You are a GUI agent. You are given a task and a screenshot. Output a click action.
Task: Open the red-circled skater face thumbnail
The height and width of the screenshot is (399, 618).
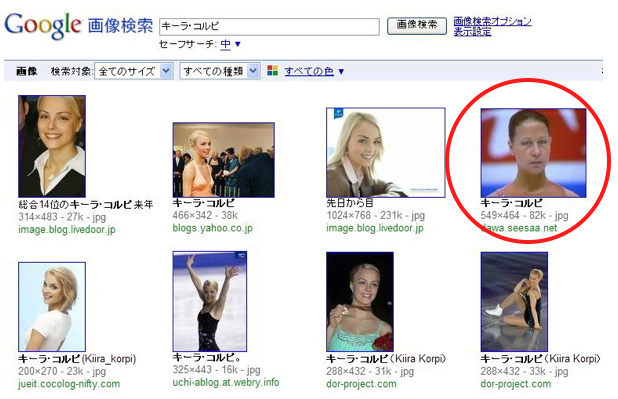tap(533, 153)
